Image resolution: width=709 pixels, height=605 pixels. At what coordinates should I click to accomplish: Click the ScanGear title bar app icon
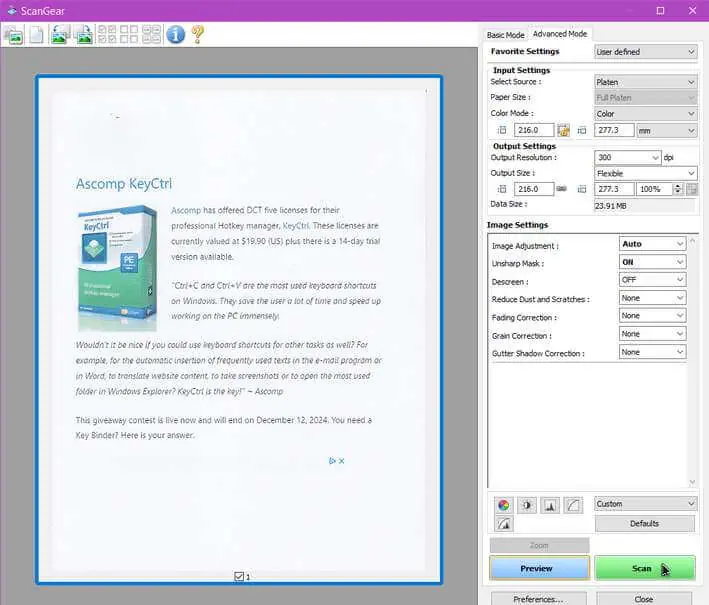[x=12, y=10]
